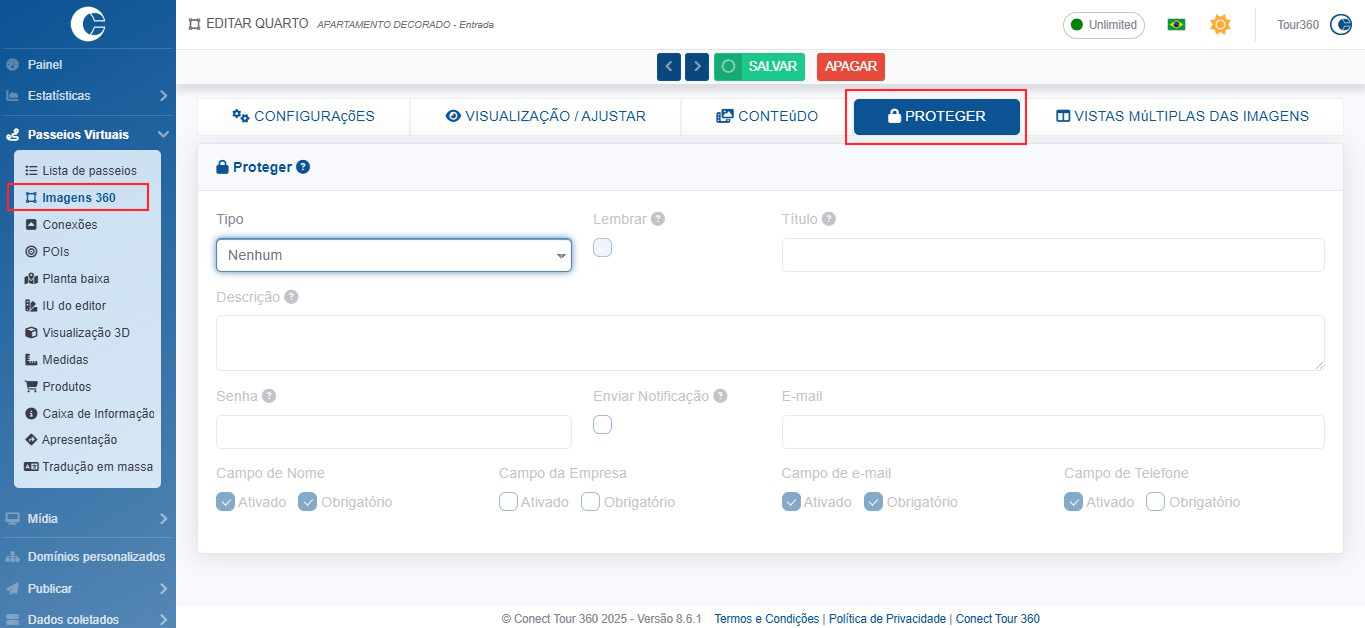Click the Tour360 user profile logo
The height and width of the screenshot is (628, 1365).
1340,25
